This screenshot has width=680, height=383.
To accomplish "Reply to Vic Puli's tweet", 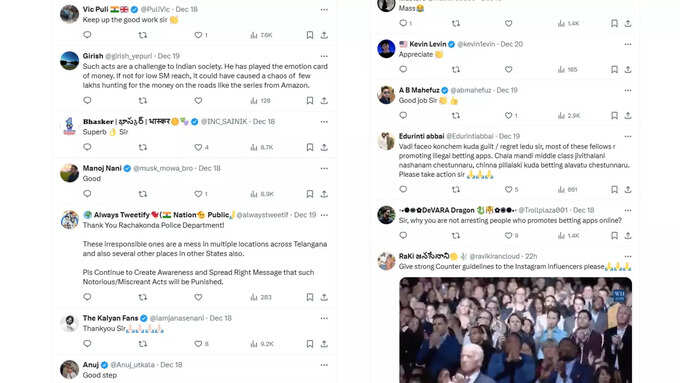I will click(87, 35).
